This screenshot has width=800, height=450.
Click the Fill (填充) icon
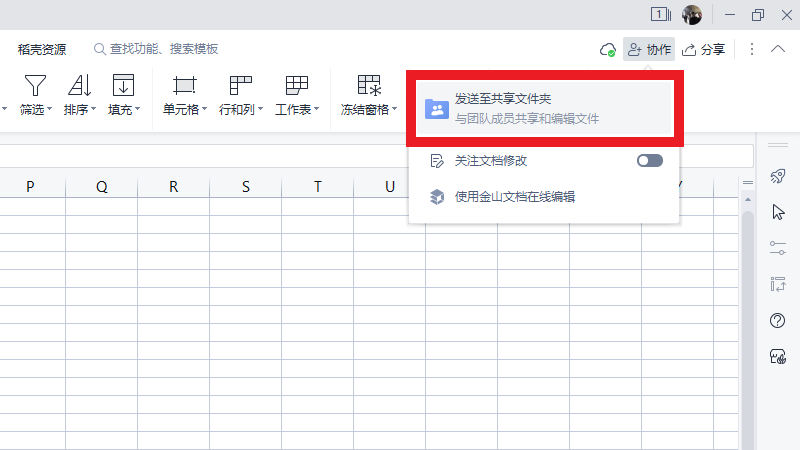point(123,86)
